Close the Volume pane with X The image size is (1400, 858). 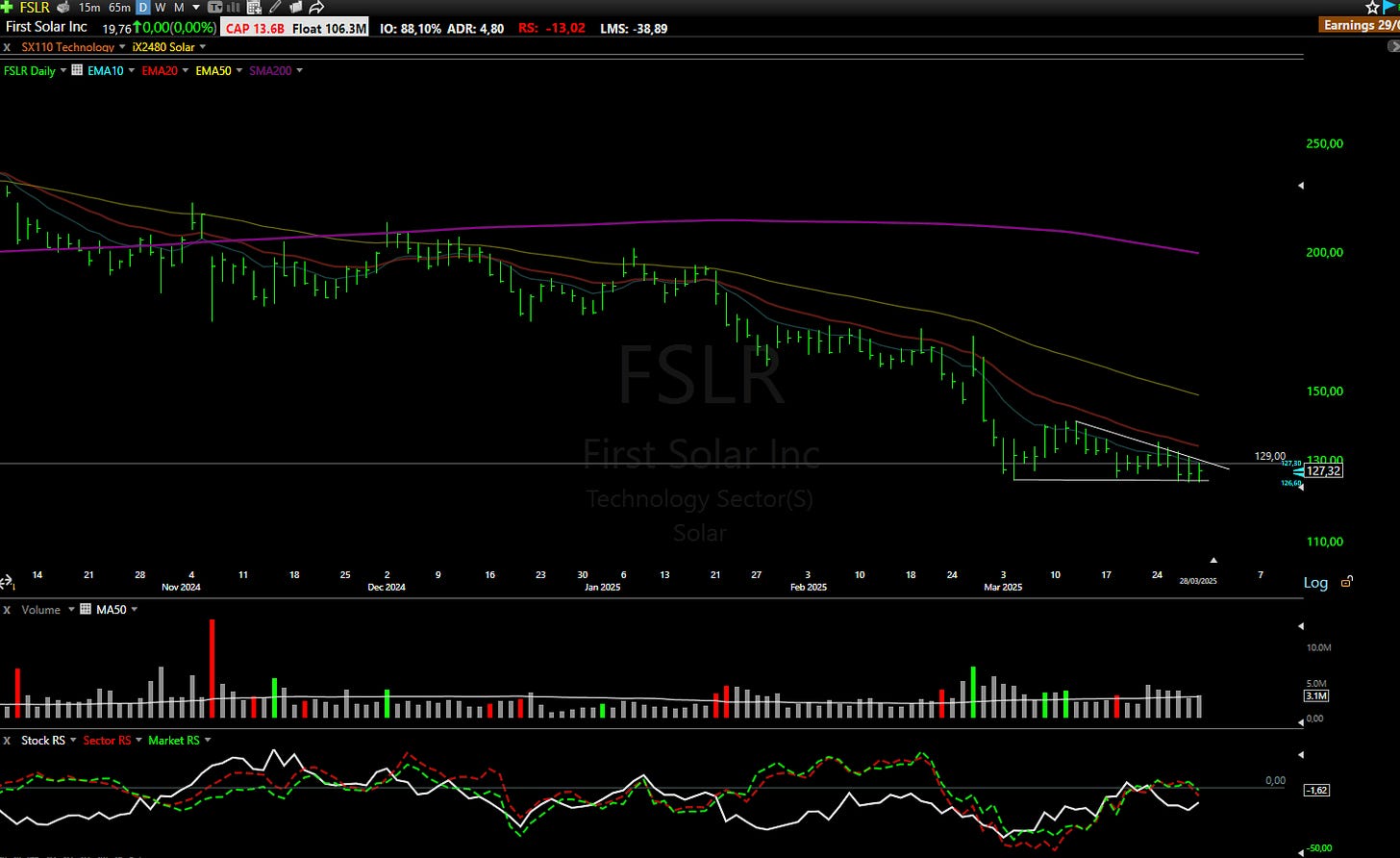(8, 610)
